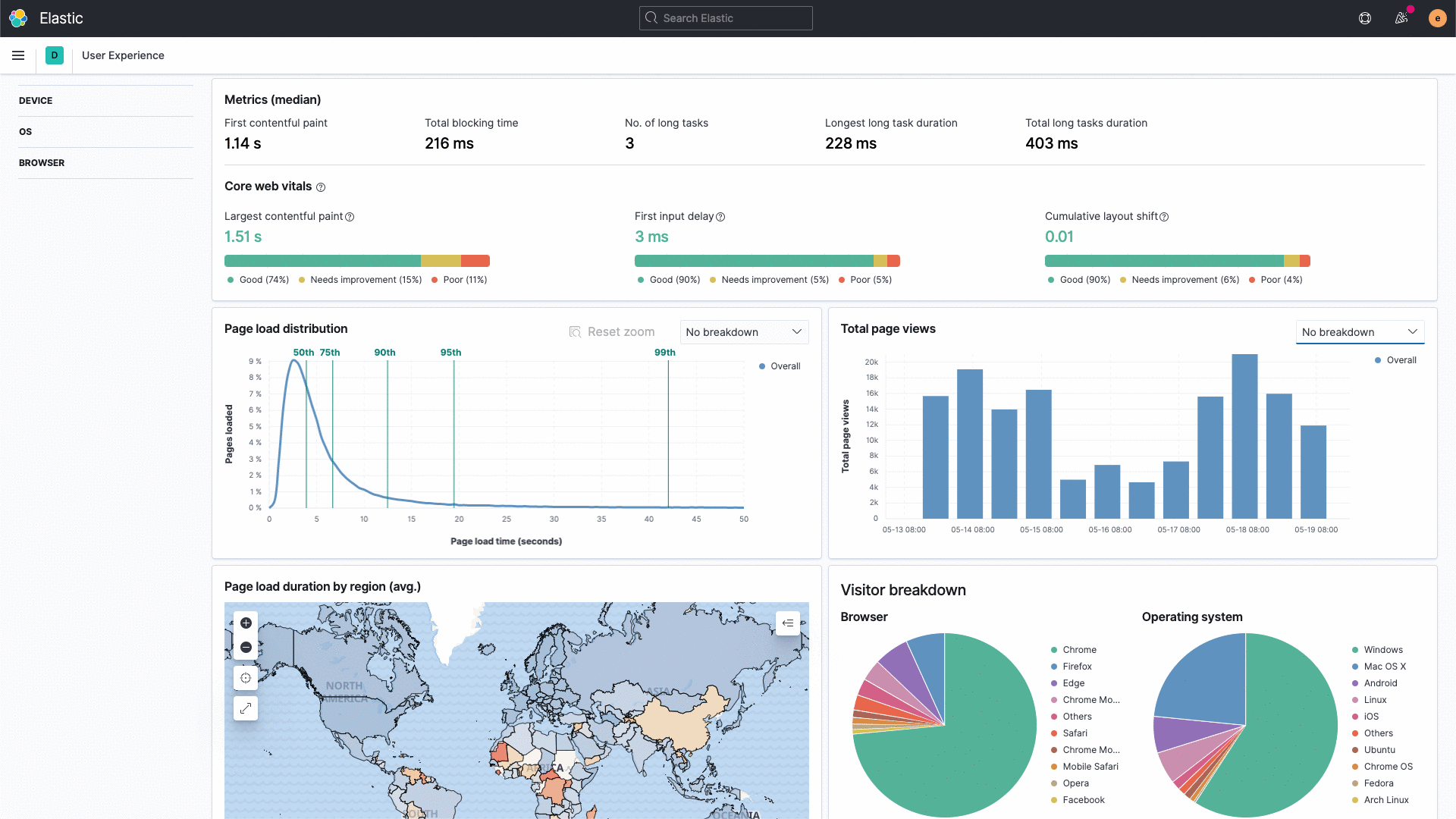This screenshot has height=819, width=1456.
Task: Zoom in on the region map
Action: pyautogui.click(x=246, y=623)
